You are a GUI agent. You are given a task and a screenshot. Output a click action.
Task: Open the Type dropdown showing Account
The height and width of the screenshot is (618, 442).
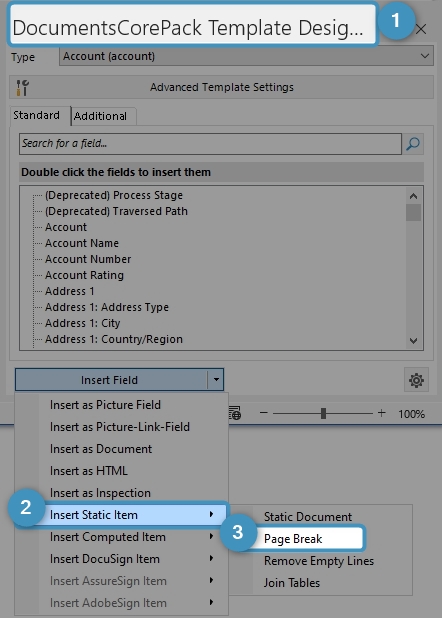[x=246, y=56]
